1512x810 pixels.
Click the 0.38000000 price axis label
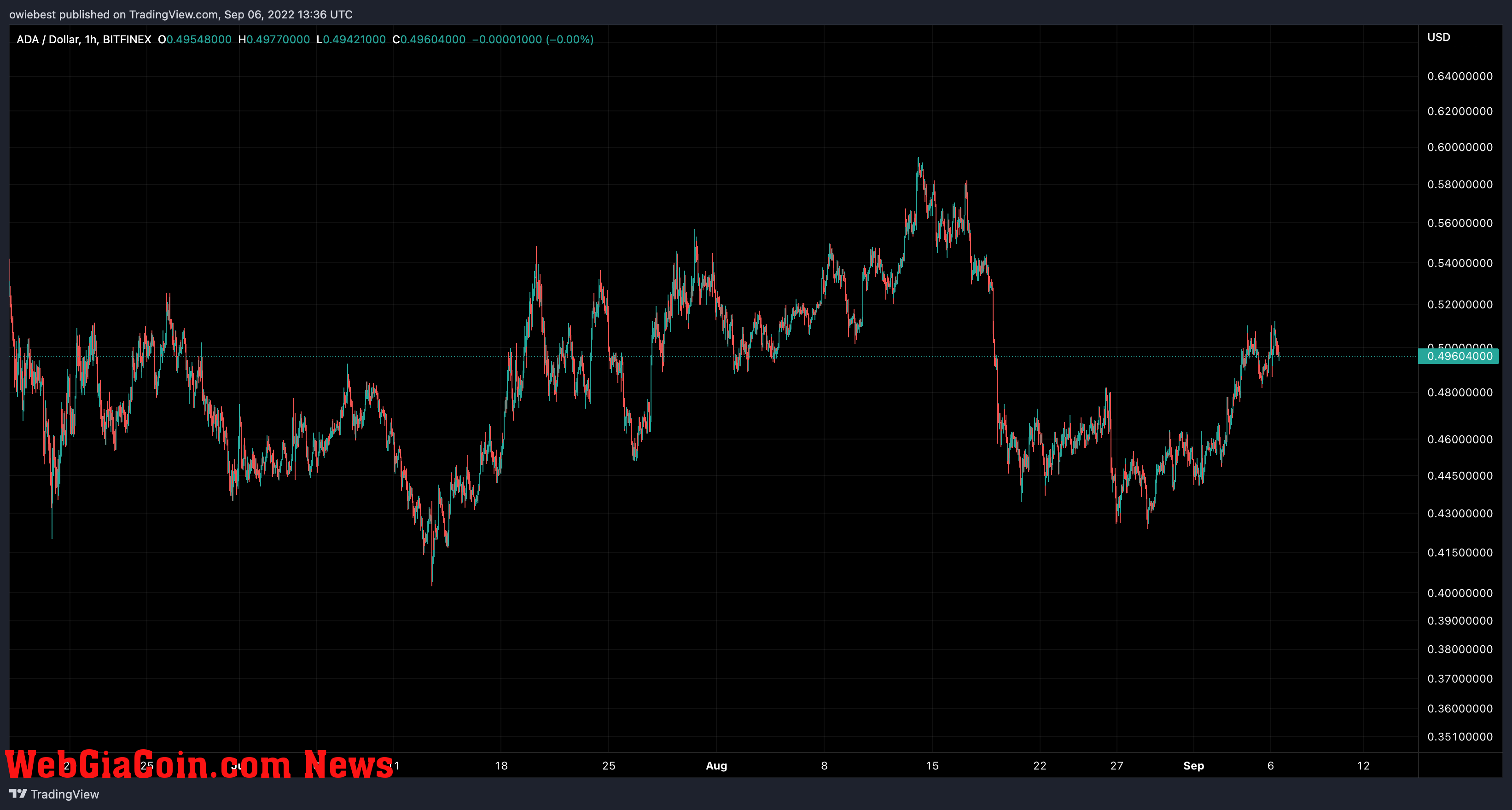coord(1460,649)
